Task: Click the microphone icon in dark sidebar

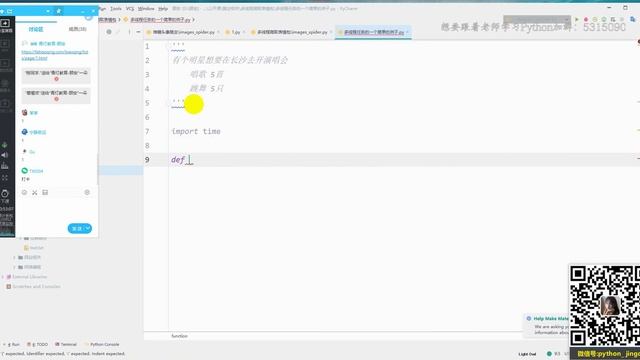Action: point(4,145)
